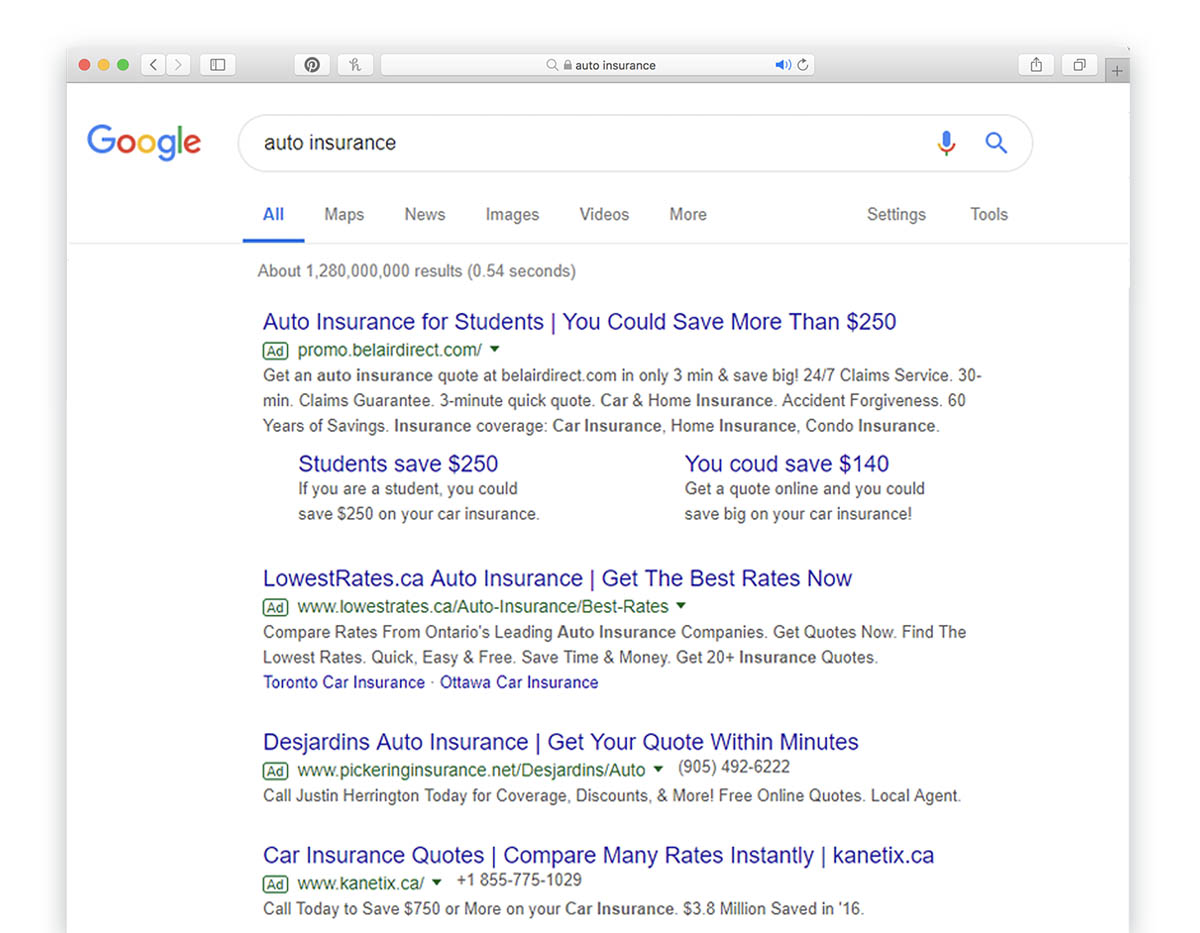Image resolution: width=1200 pixels, height=933 pixels.
Task: Open a new tab with the plus button
Action: [1117, 70]
